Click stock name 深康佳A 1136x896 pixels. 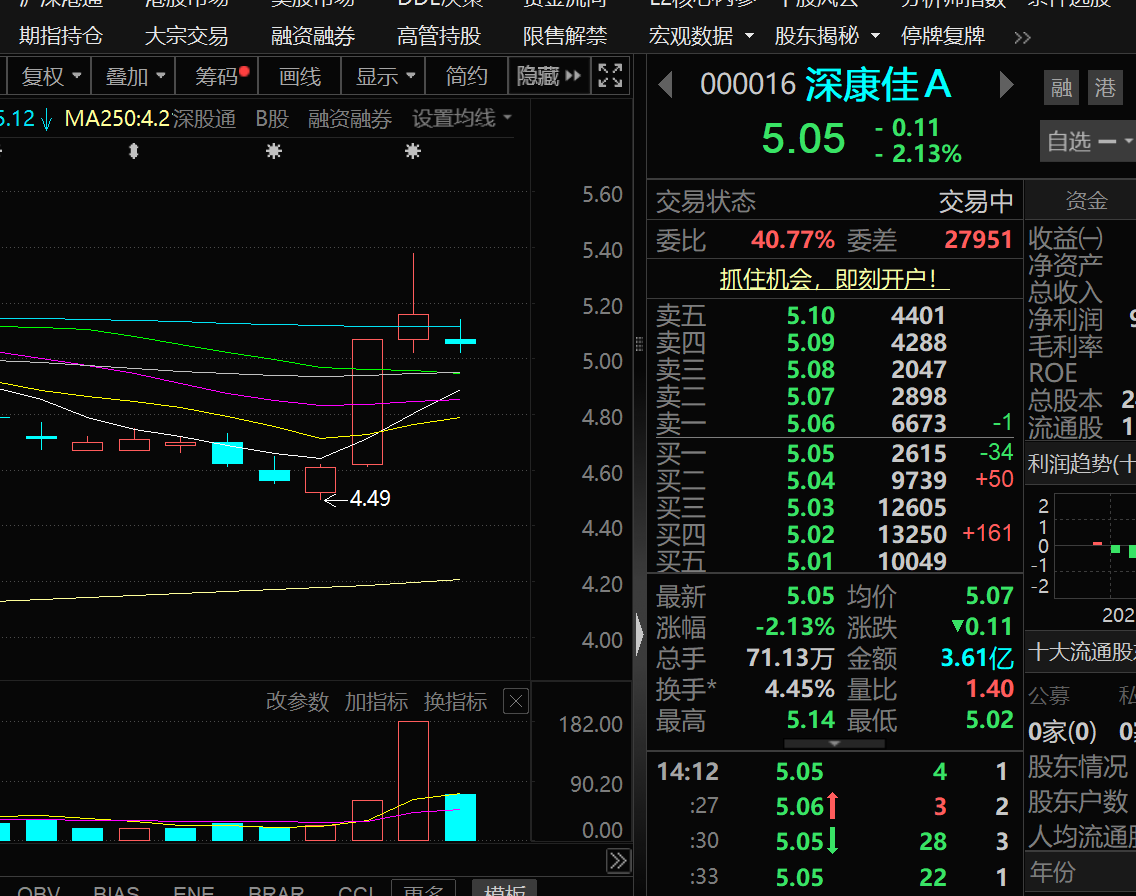click(x=877, y=84)
